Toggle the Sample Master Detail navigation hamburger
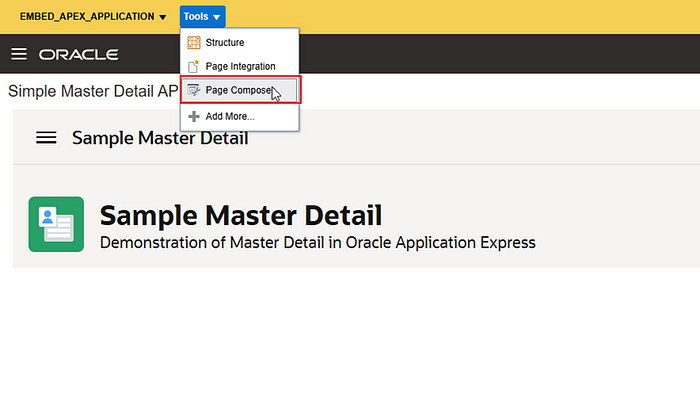 point(46,138)
